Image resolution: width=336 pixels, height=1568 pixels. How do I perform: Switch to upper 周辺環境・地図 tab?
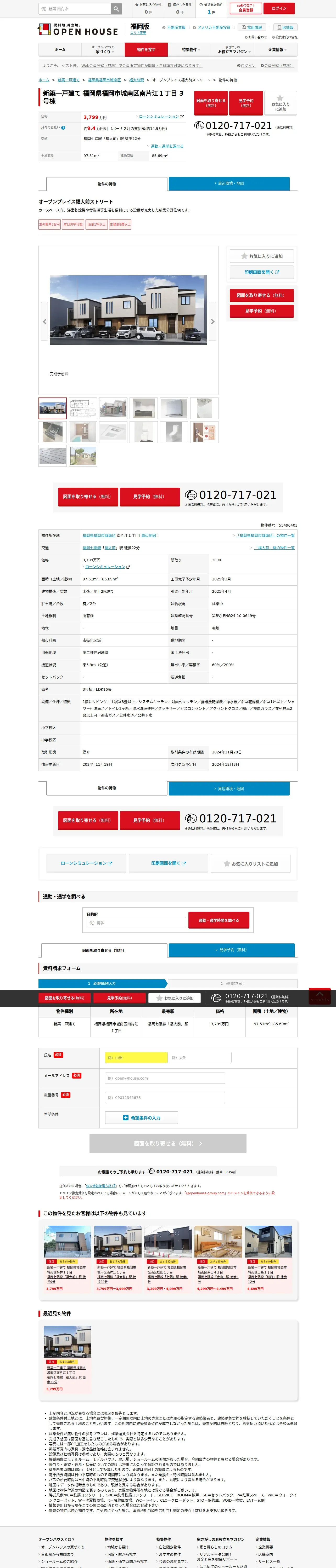[229, 183]
